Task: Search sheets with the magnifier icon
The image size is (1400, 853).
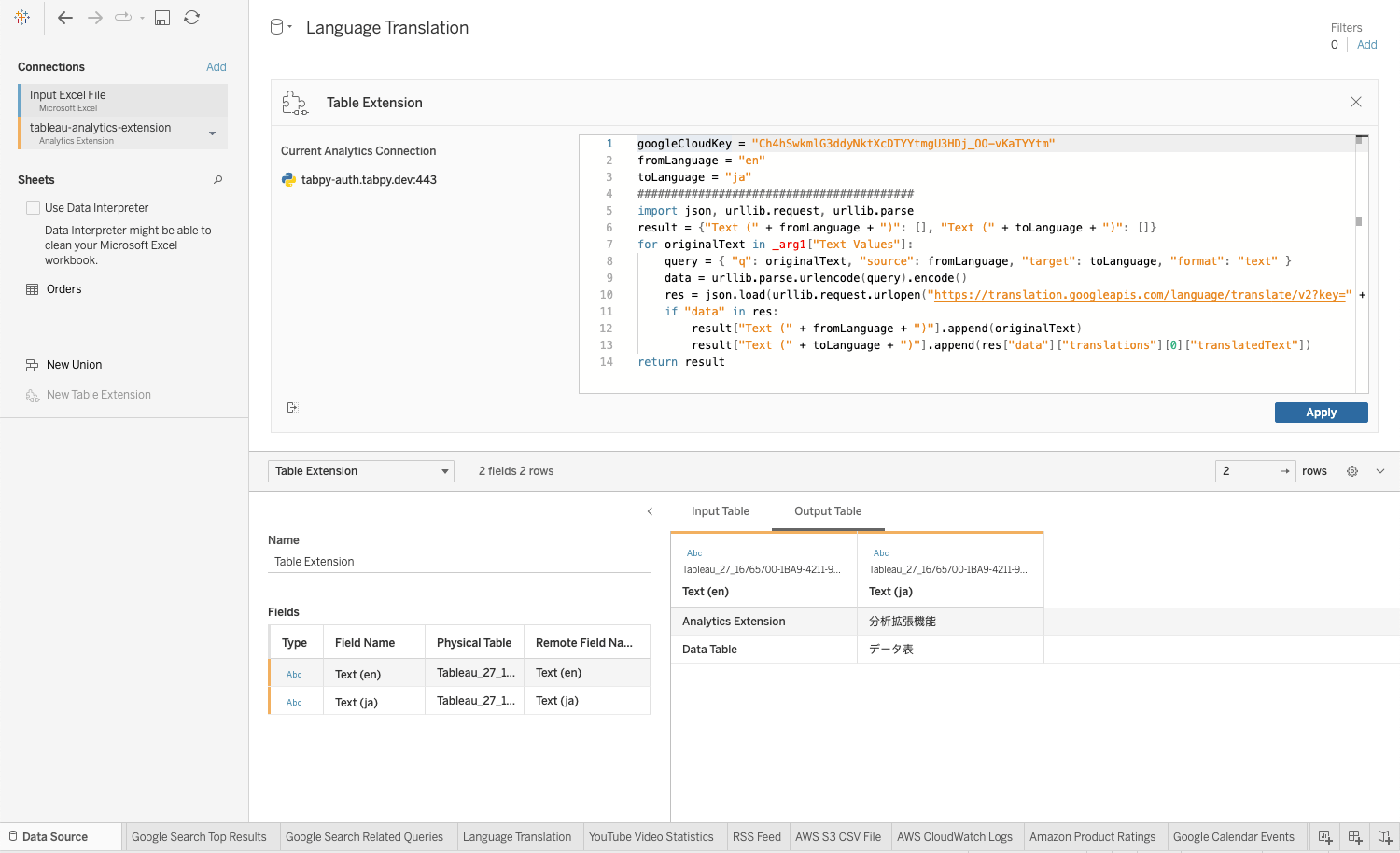Action: 218,180
